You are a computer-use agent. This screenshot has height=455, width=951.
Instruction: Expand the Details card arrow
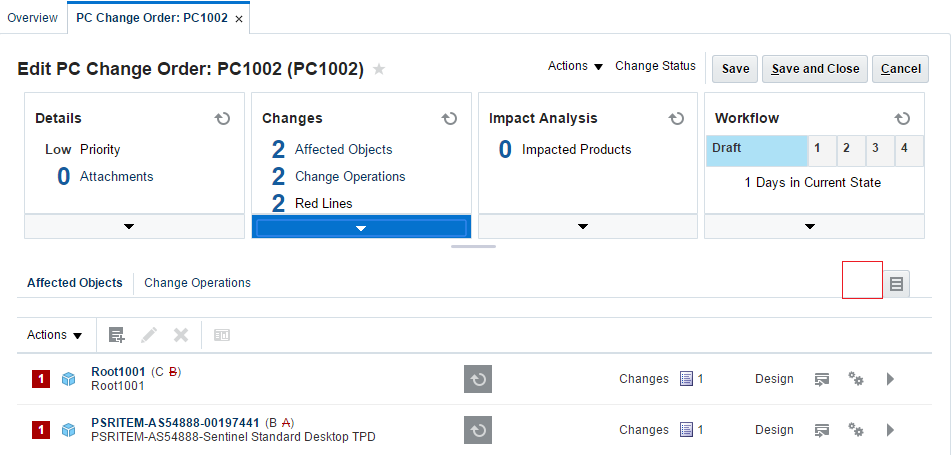[x=129, y=227]
